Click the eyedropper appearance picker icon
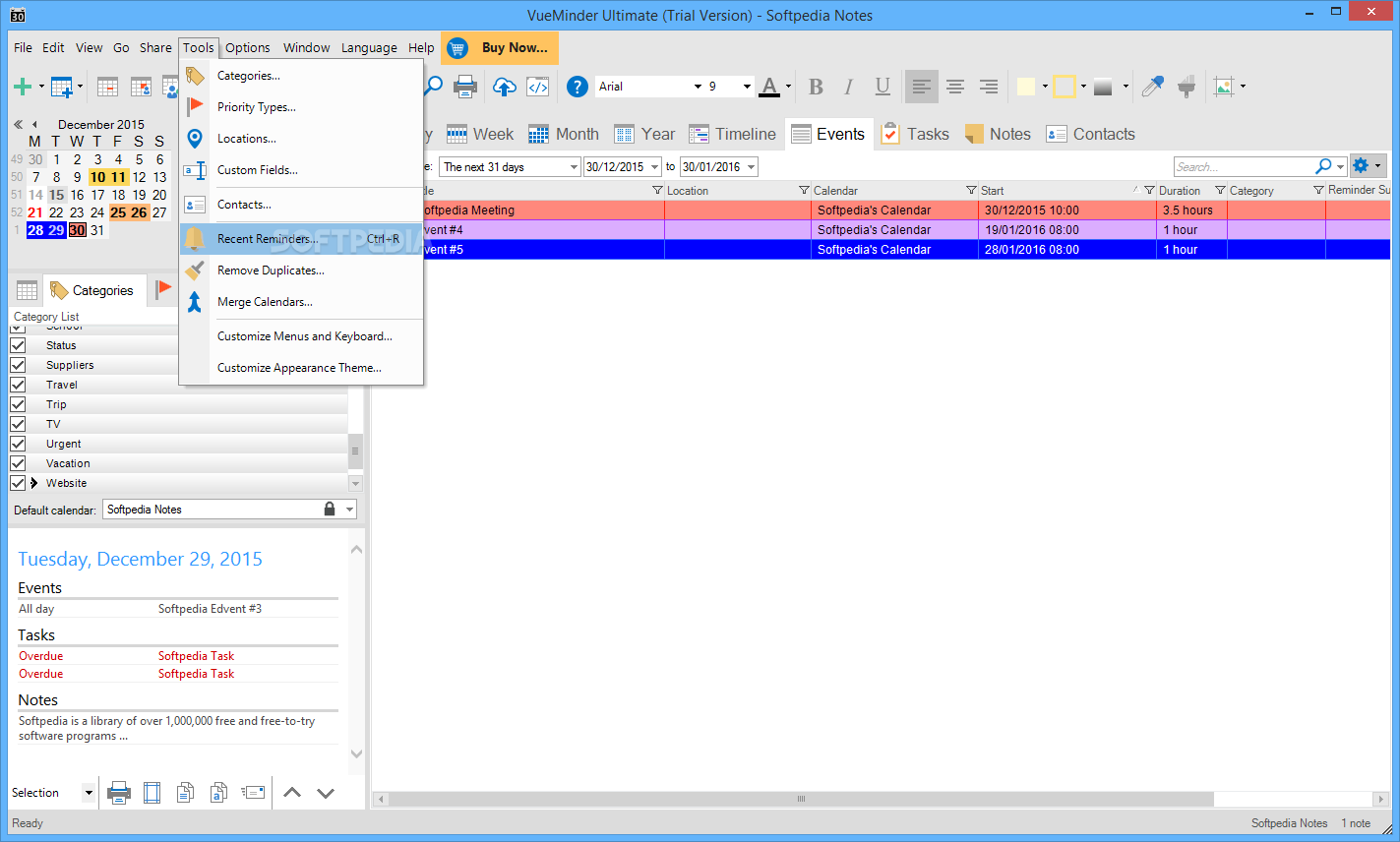Viewport: 1400px width, 842px height. pyautogui.click(x=1152, y=87)
